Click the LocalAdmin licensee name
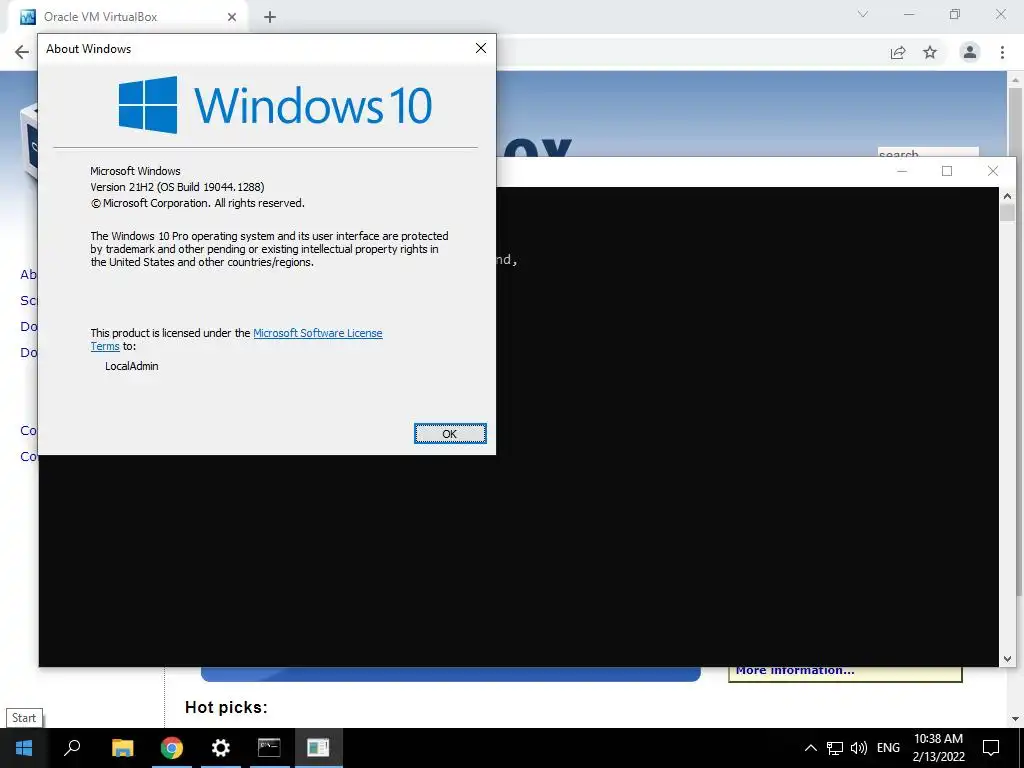This screenshot has width=1024, height=768. click(131, 366)
